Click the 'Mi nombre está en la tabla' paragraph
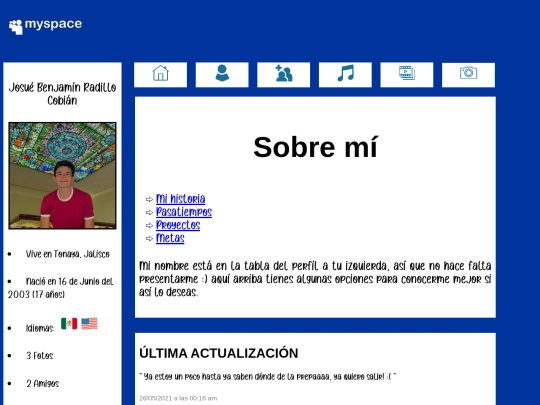This screenshot has width=540, height=405. [x=315, y=279]
